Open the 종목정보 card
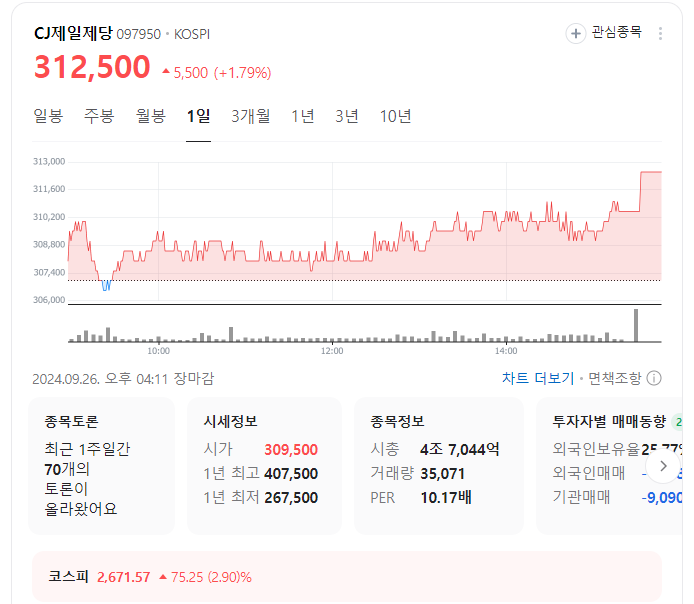The height and width of the screenshot is (604, 694). point(439,466)
